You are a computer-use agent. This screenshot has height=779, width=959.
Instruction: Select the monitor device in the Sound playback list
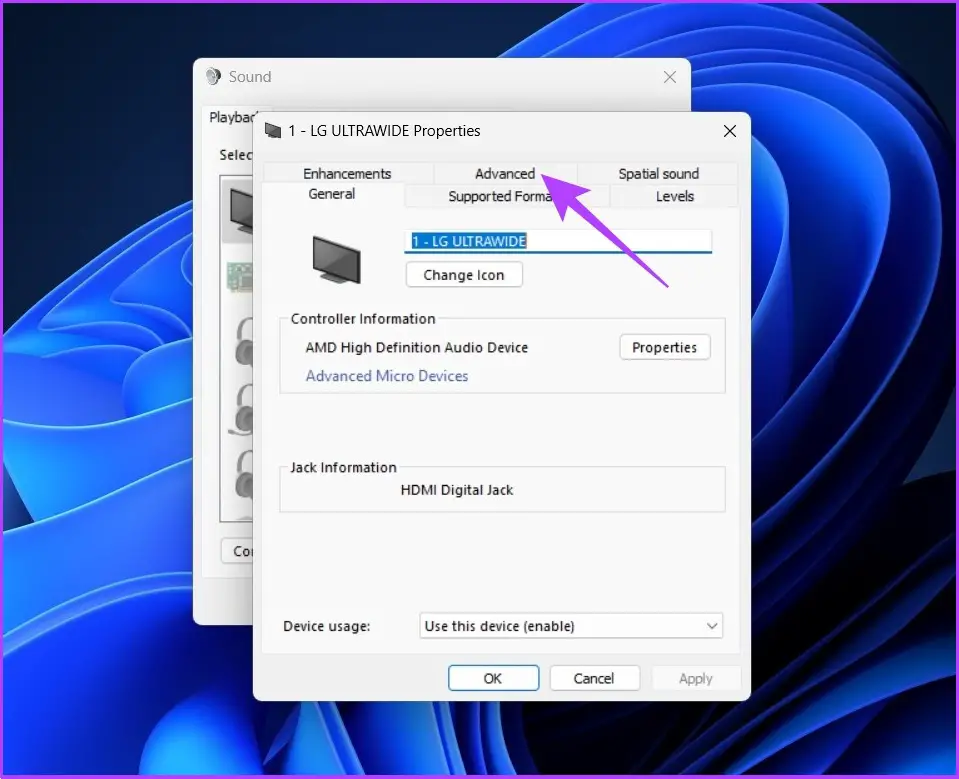(240, 208)
